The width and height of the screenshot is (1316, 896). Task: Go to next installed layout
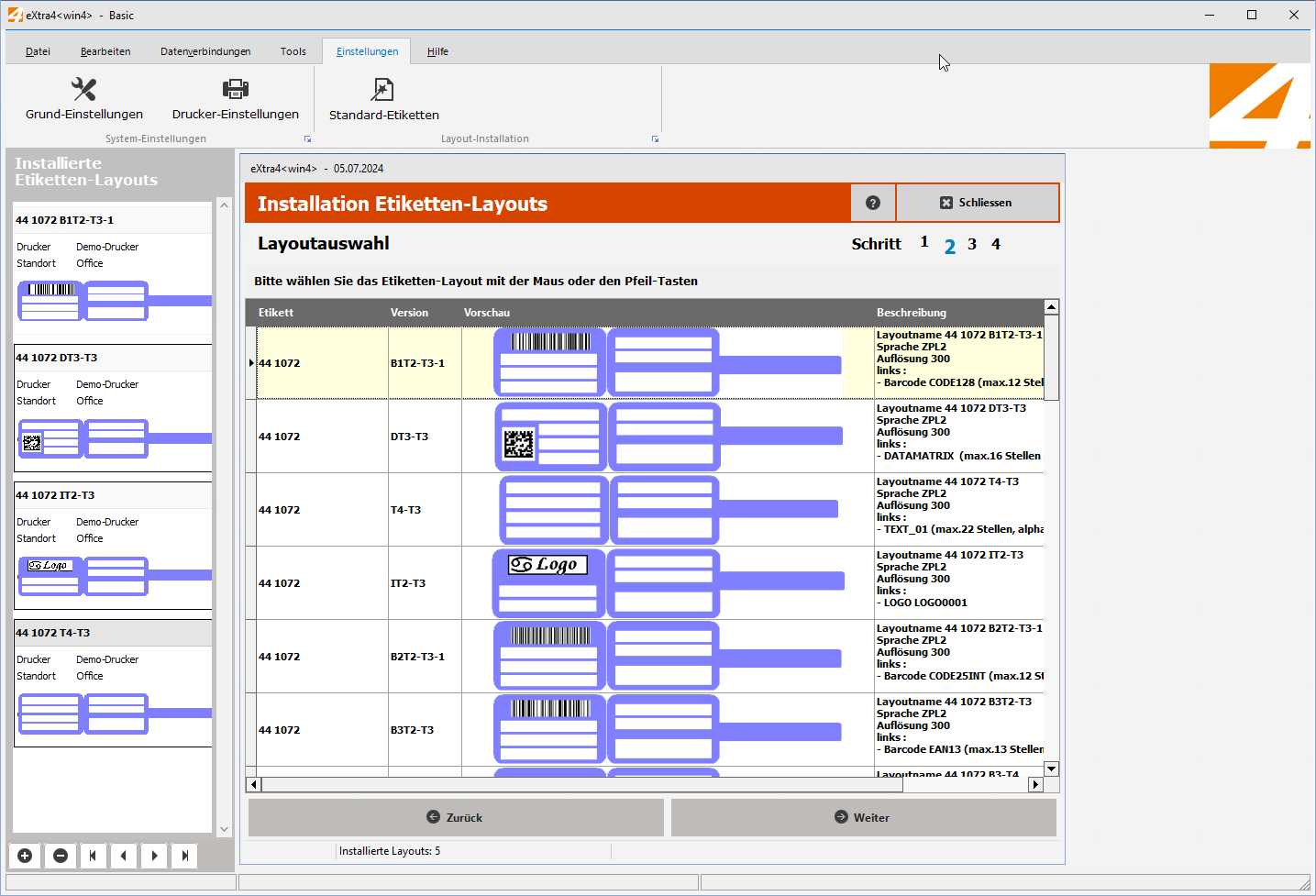point(154,856)
